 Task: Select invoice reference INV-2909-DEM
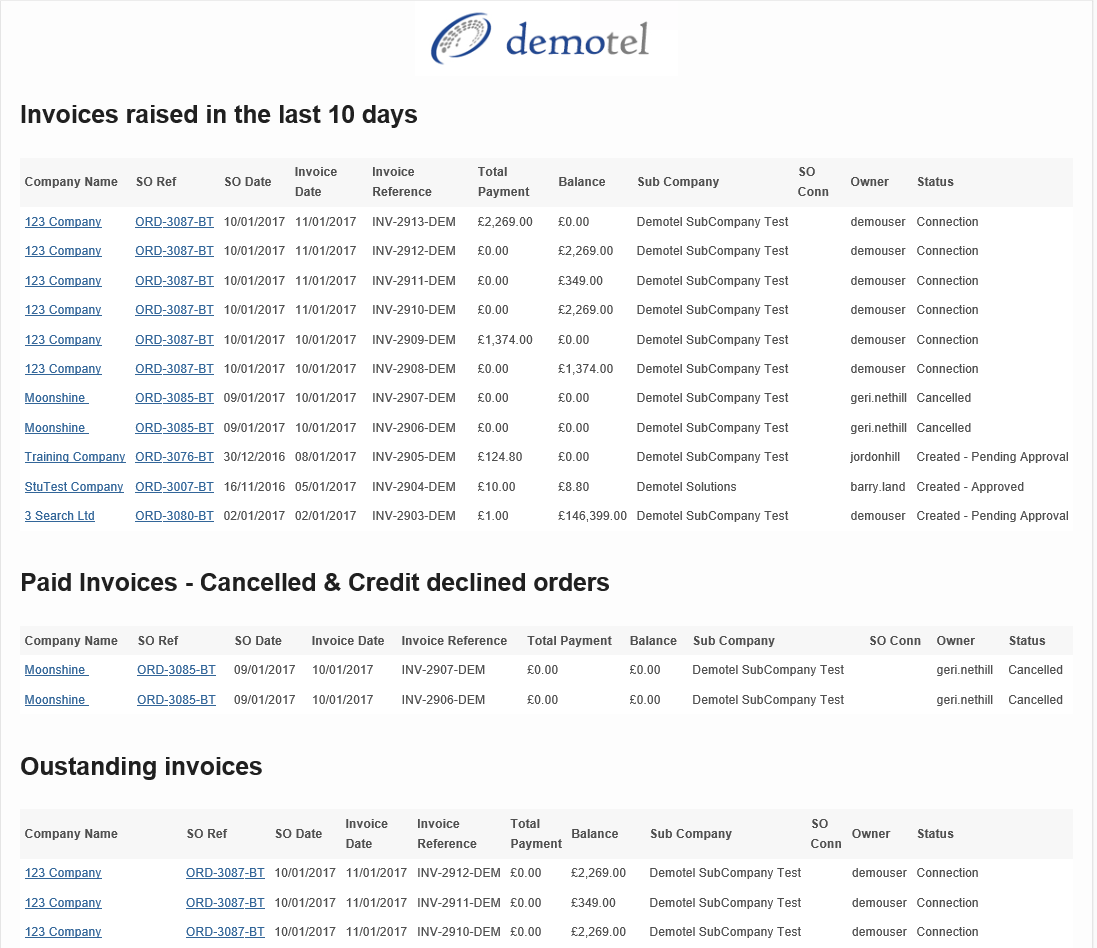(x=413, y=340)
